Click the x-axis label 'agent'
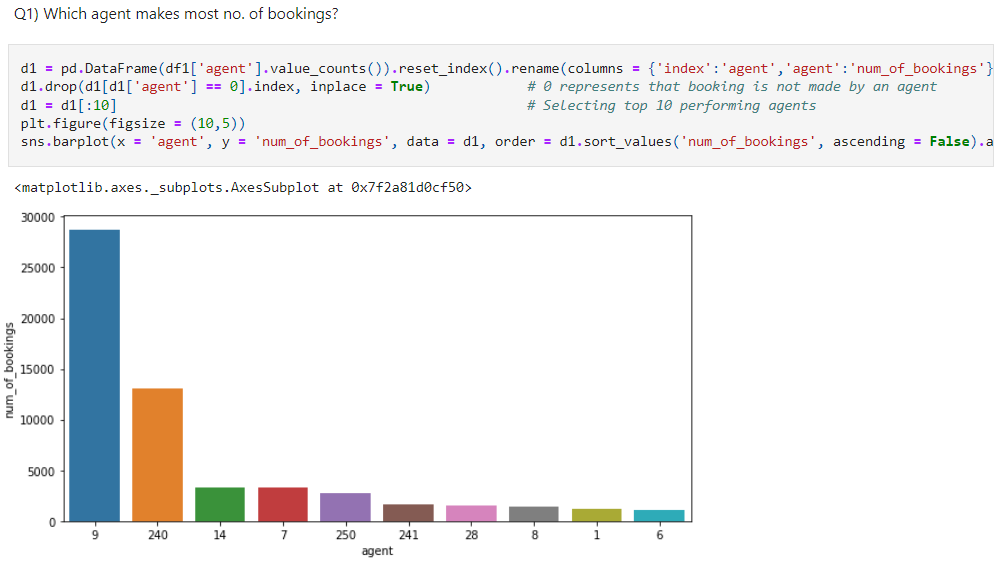This screenshot has height=566, width=1007. (377, 551)
